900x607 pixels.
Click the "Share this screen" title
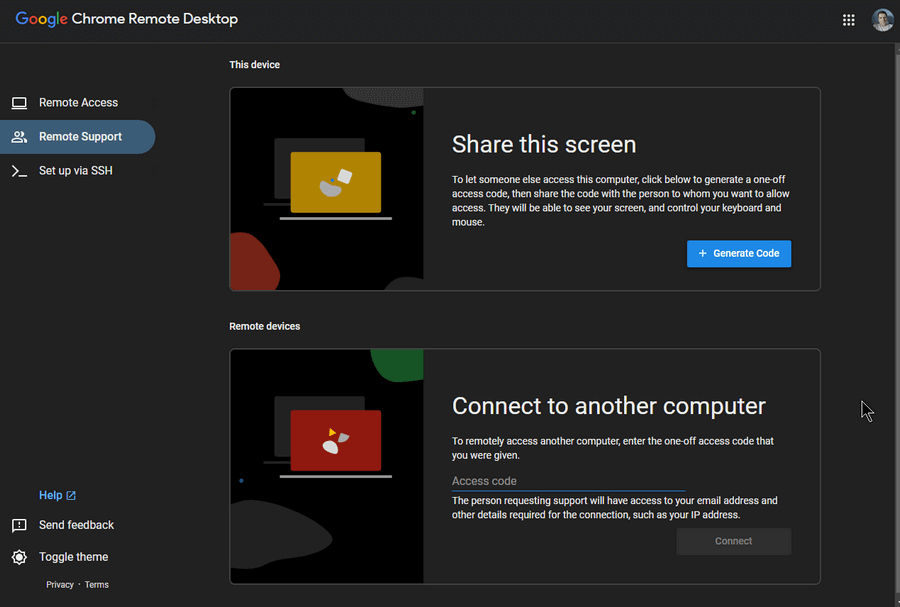(x=544, y=145)
